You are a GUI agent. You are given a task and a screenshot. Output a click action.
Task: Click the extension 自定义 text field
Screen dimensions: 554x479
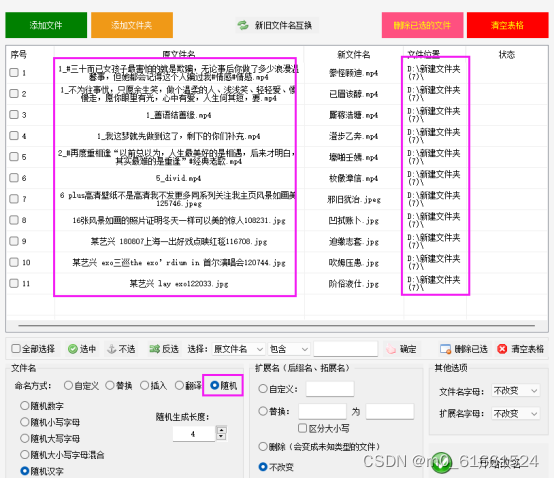pyautogui.click(x=330, y=389)
